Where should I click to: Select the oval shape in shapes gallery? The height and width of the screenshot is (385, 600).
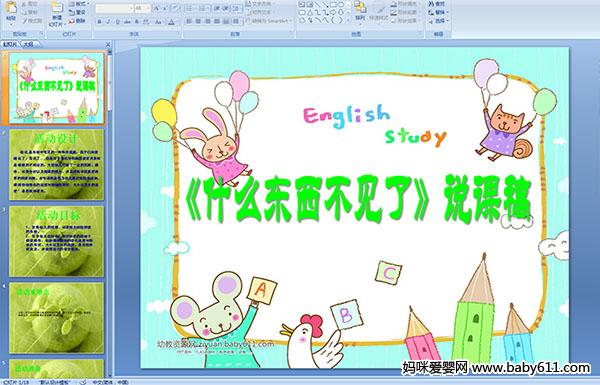[x=341, y=4]
